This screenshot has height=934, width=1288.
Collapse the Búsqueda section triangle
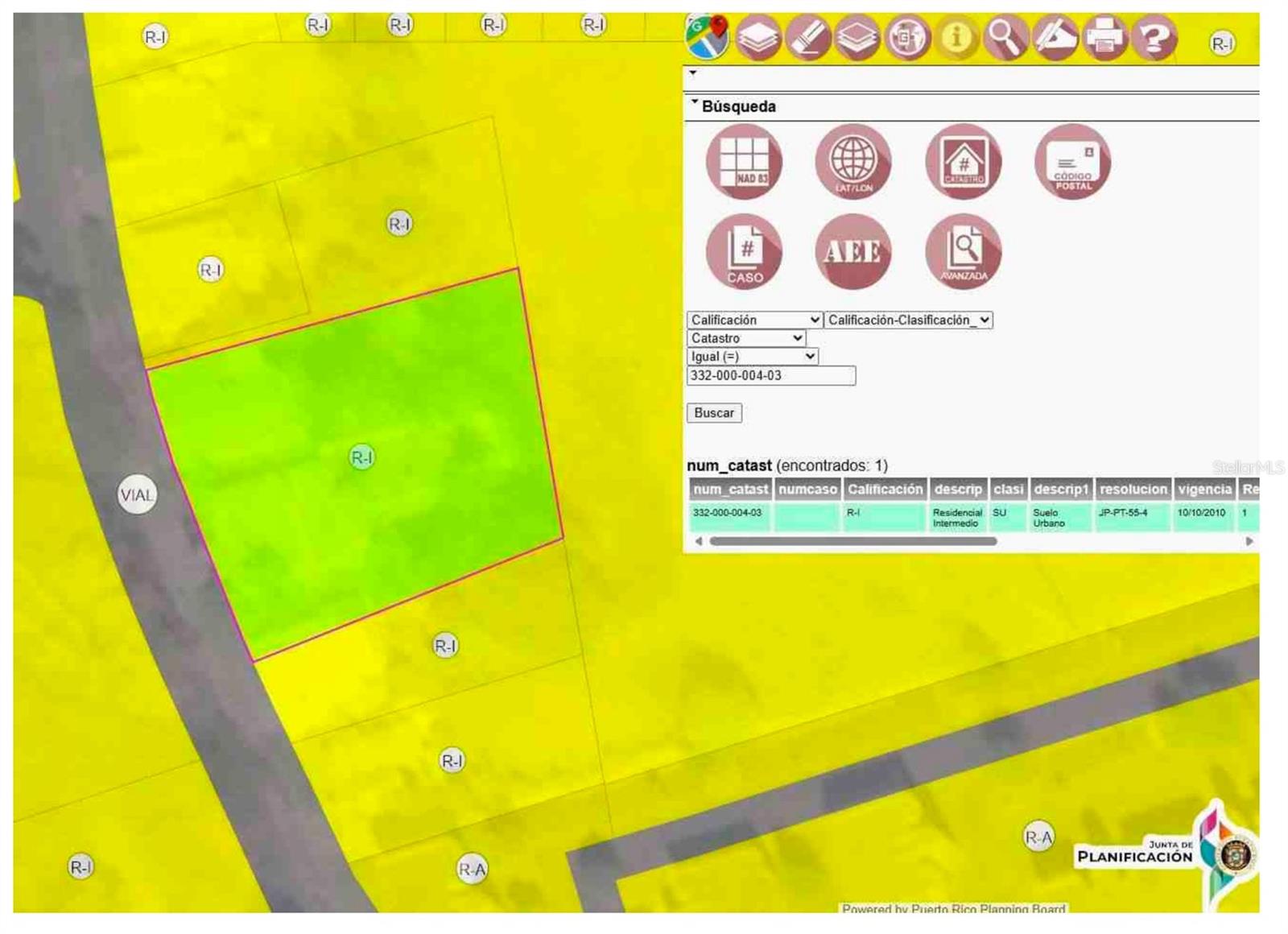click(x=694, y=103)
